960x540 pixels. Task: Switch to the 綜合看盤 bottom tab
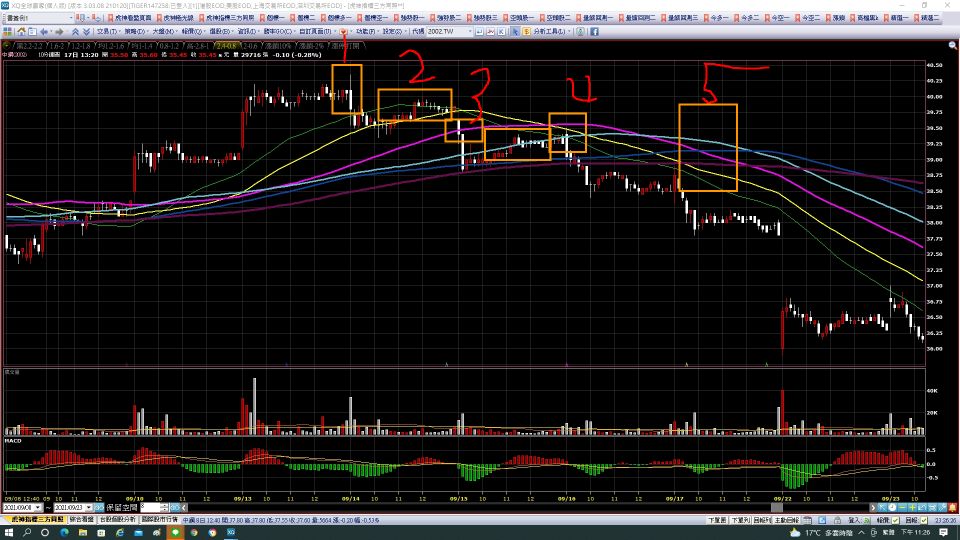tap(82, 520)
